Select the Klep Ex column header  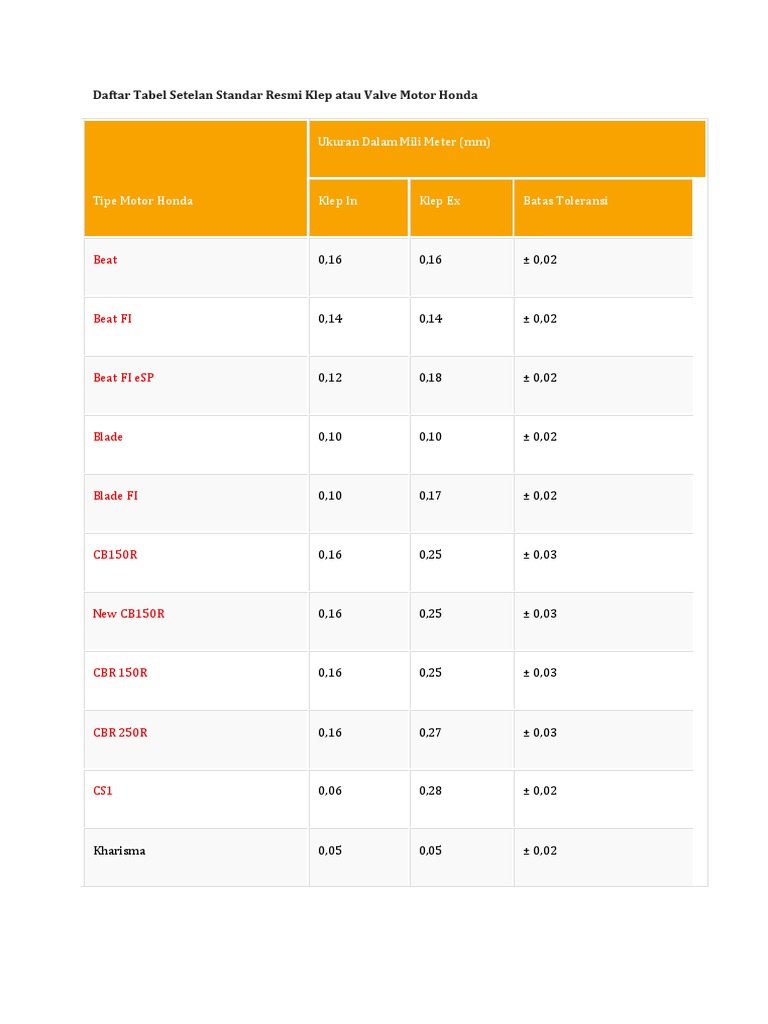[x=440, y=201]
